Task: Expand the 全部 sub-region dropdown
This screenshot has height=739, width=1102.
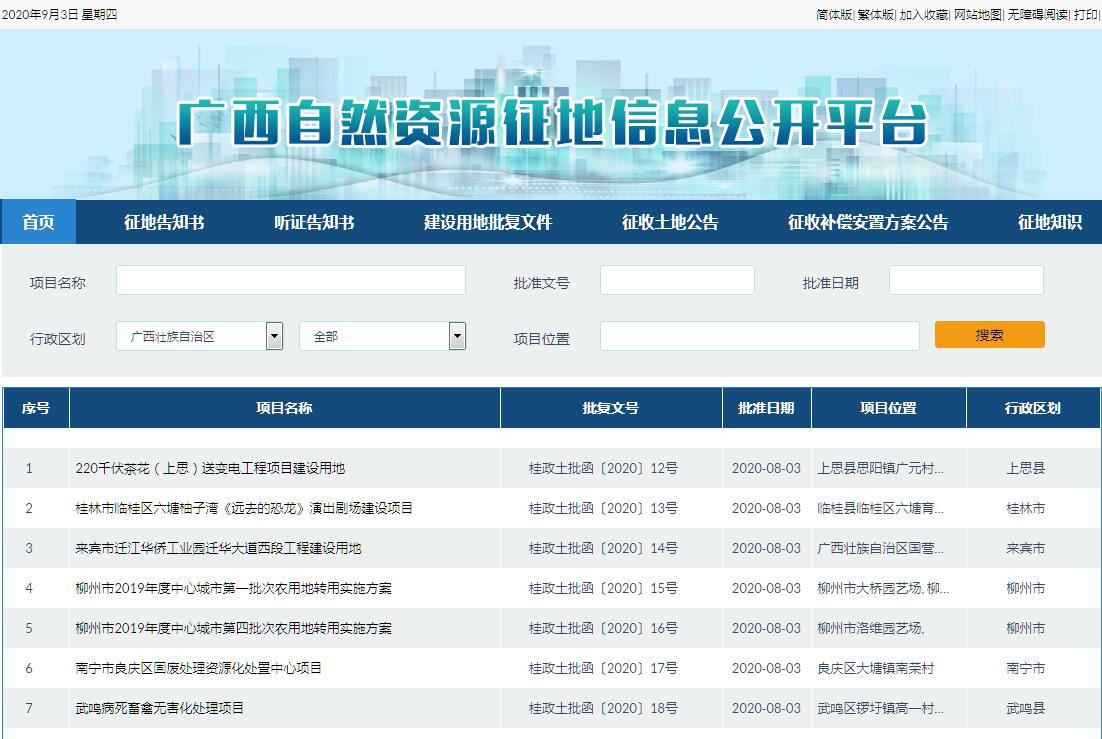Action: coord(382,336)
